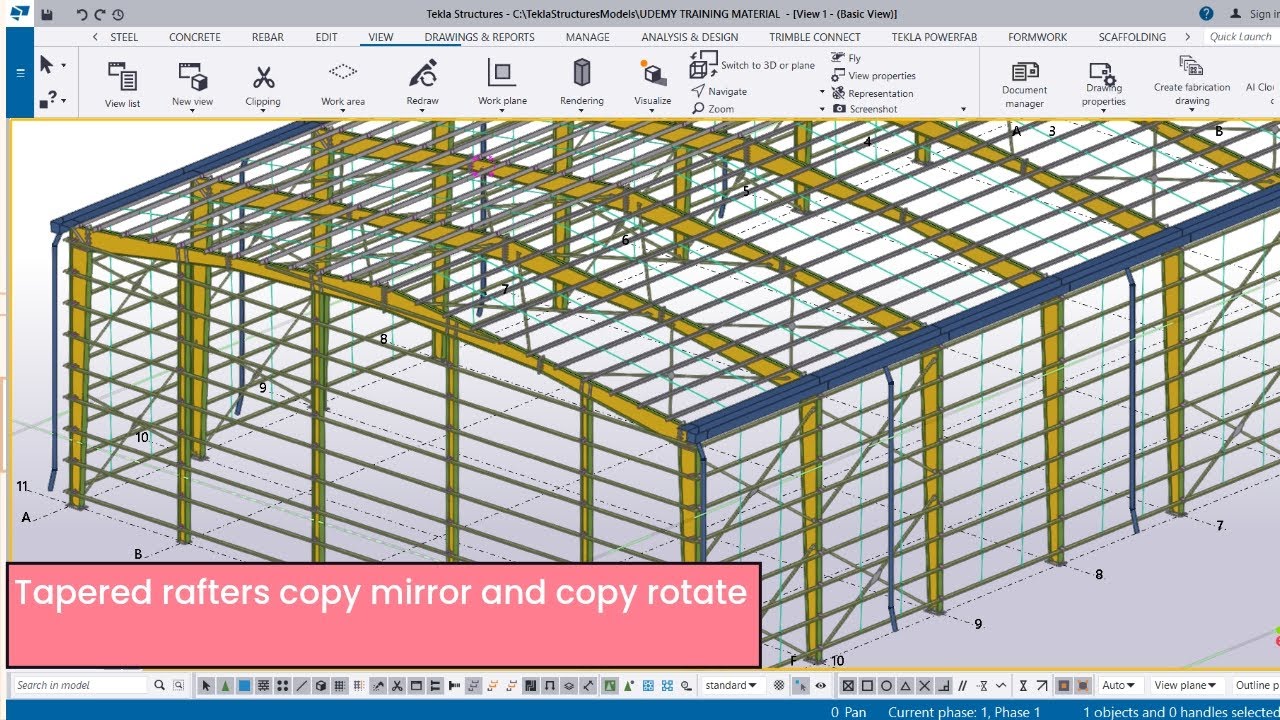Click Create fabrication drawing icon
Image resolution: width=1280 pixels, height=720 pixels.
[1191, 66]
